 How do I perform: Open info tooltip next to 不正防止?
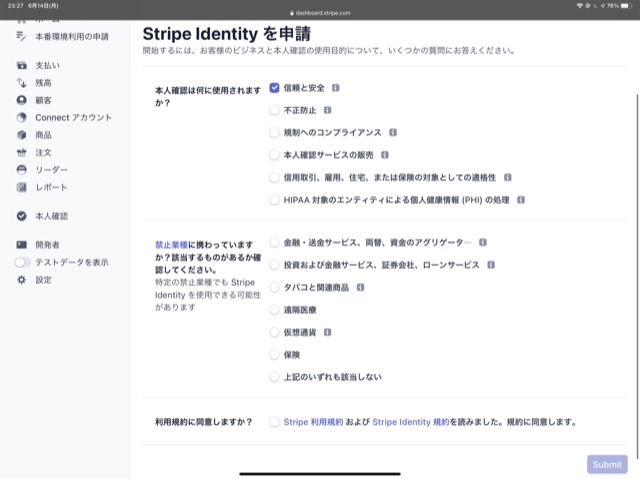327,110
